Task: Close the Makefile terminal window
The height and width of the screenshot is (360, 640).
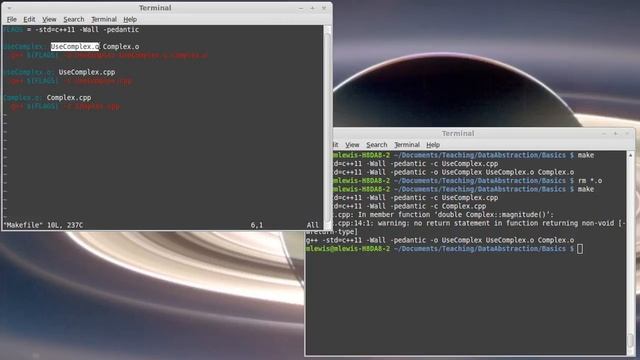Action: (x=324, y=8)
